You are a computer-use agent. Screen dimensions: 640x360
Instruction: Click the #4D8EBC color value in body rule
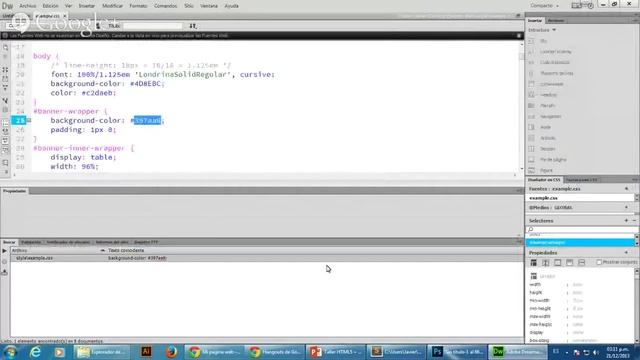click(147, 84)
